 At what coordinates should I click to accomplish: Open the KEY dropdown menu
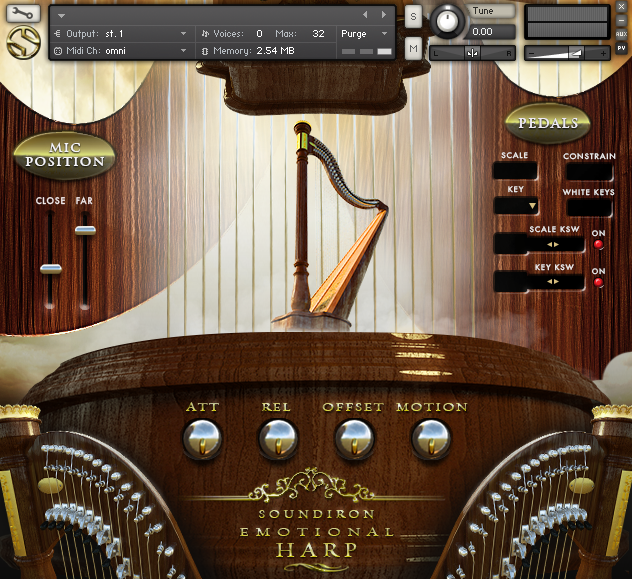516,206
